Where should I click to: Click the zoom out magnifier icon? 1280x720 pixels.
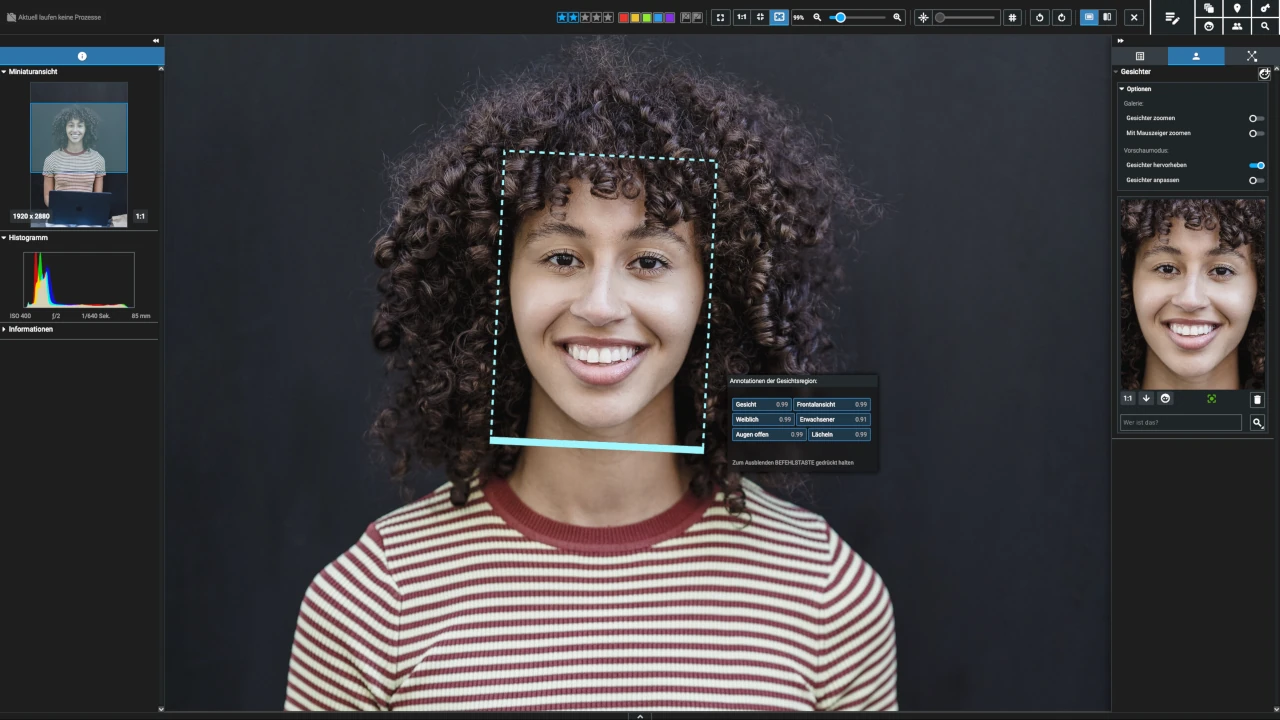point(817,17)
